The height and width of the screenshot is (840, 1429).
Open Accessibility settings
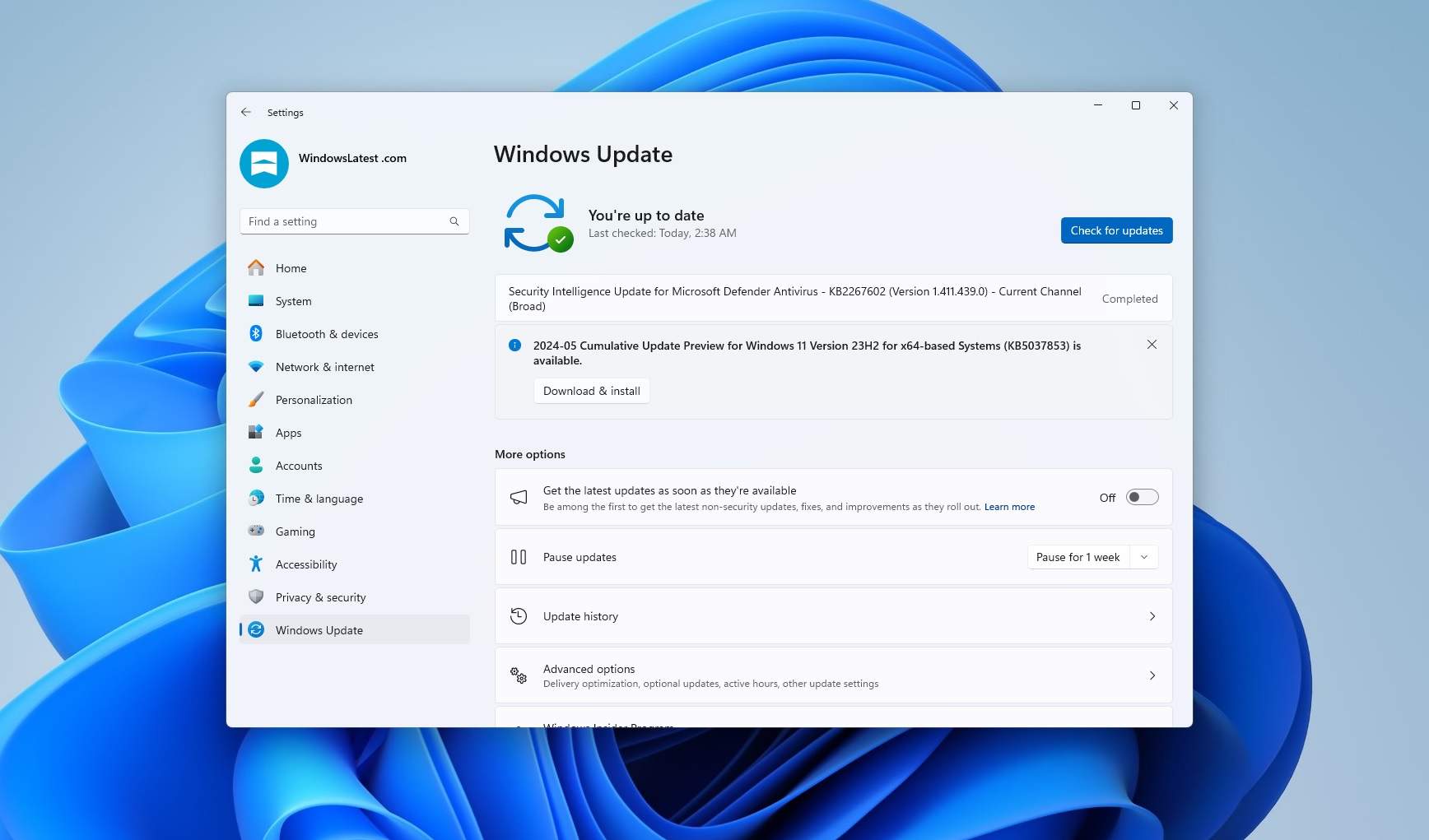(x=305, y=564)
